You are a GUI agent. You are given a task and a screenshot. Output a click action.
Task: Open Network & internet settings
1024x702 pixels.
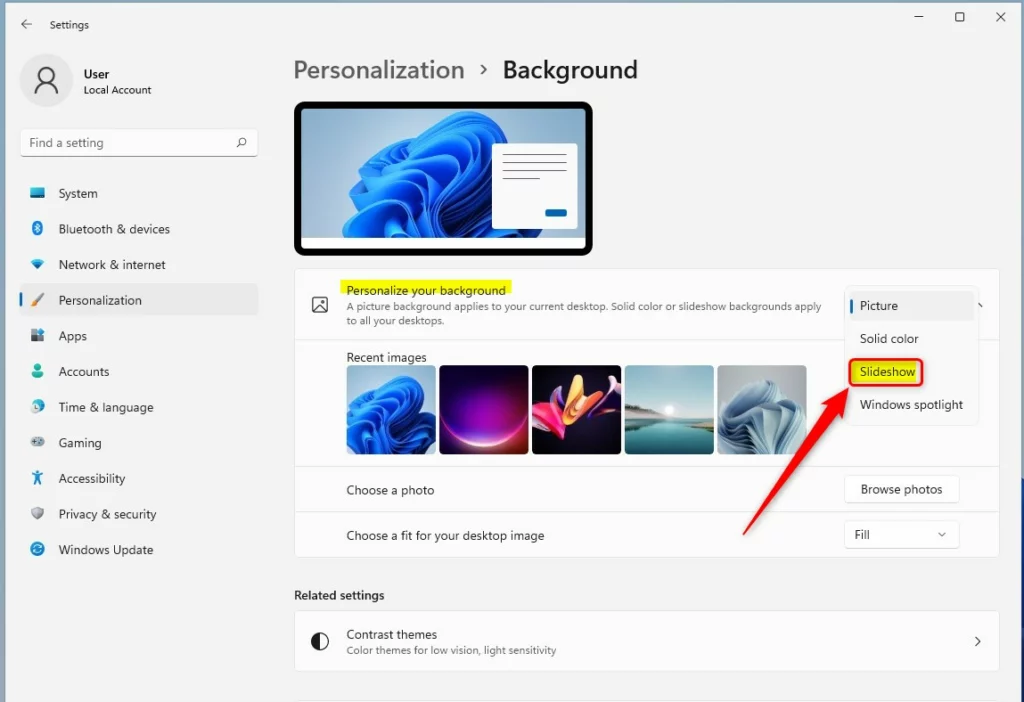click(x=139, y=264)
